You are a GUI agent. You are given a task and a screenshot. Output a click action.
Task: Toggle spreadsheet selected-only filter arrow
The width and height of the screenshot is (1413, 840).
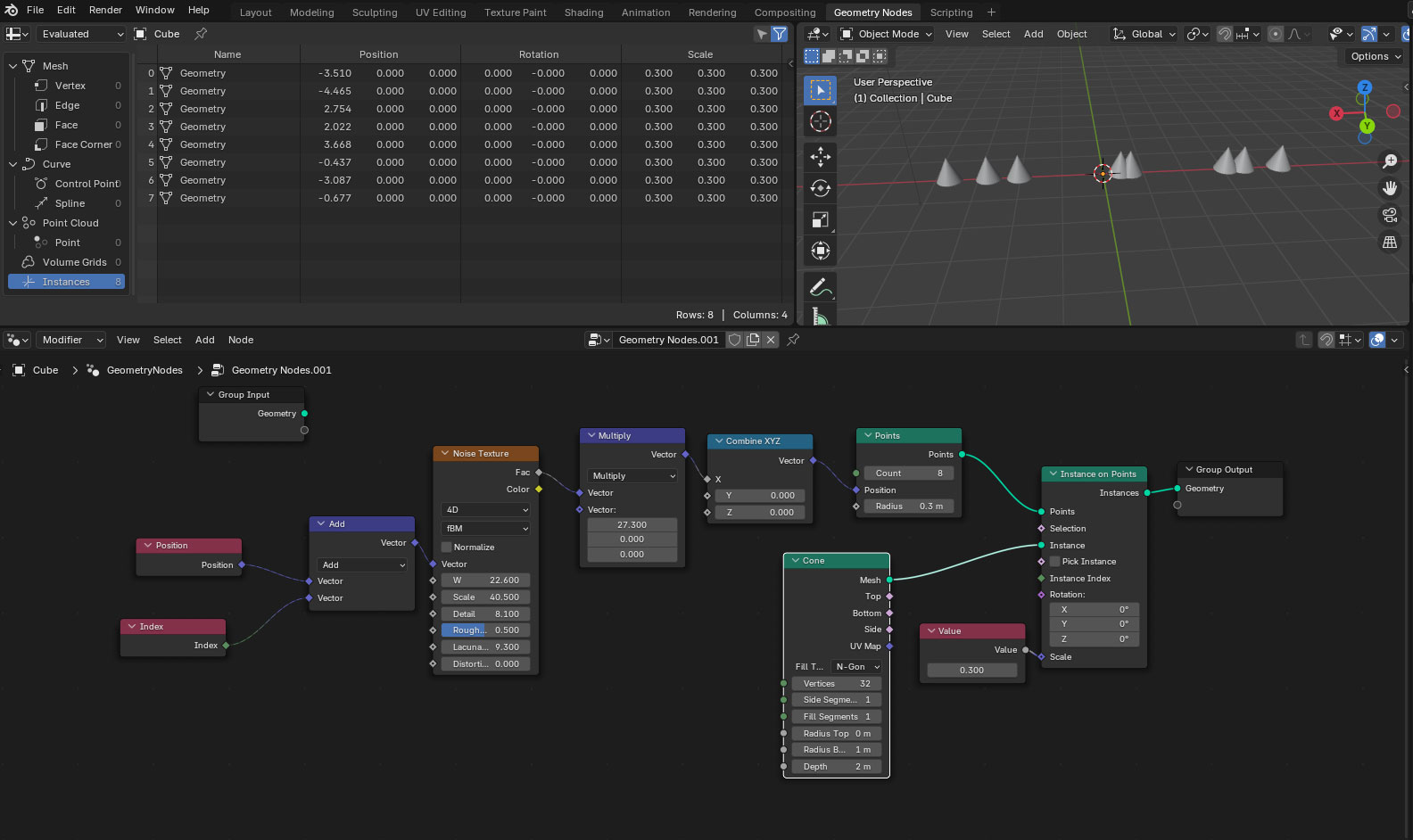[x=761, y=34]
